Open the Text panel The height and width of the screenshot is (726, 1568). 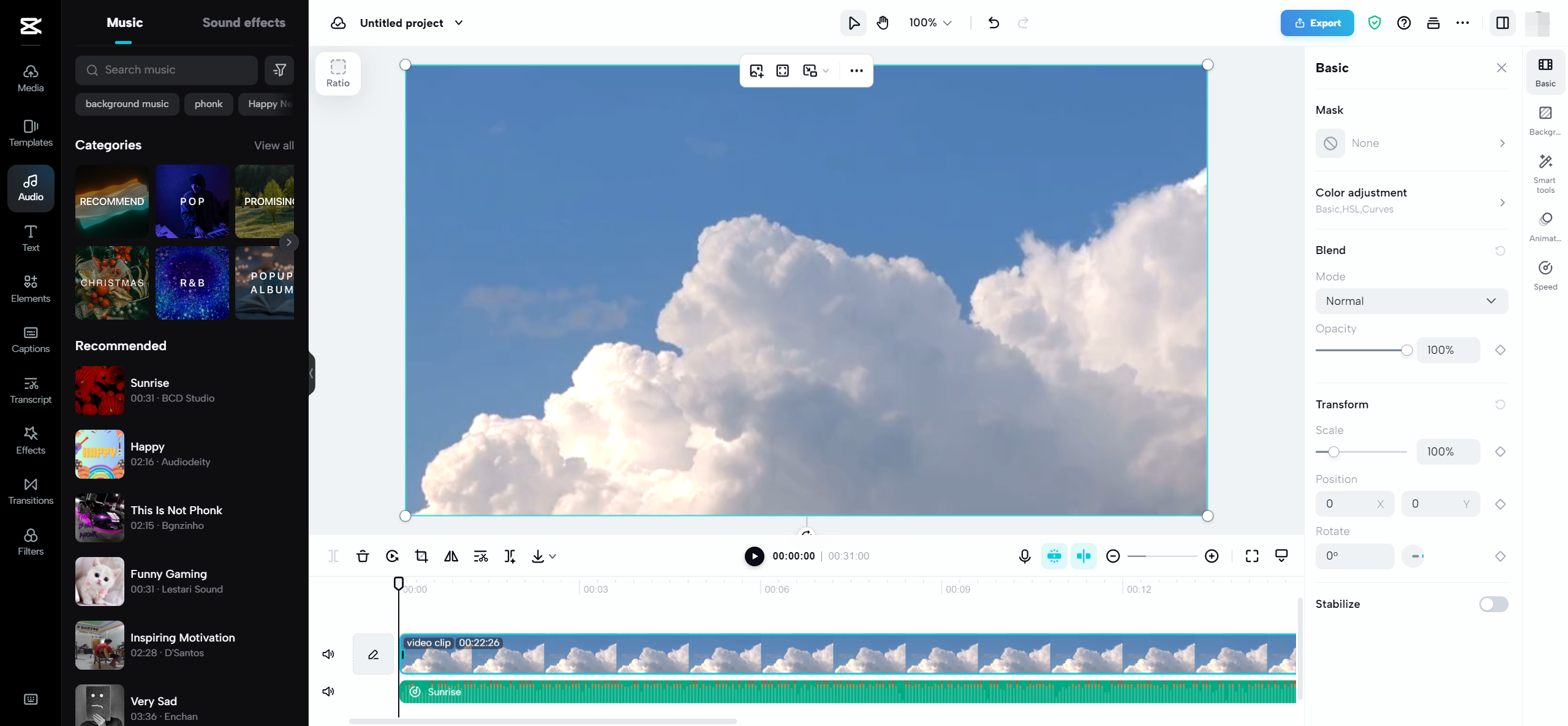(x=31, y=238)
